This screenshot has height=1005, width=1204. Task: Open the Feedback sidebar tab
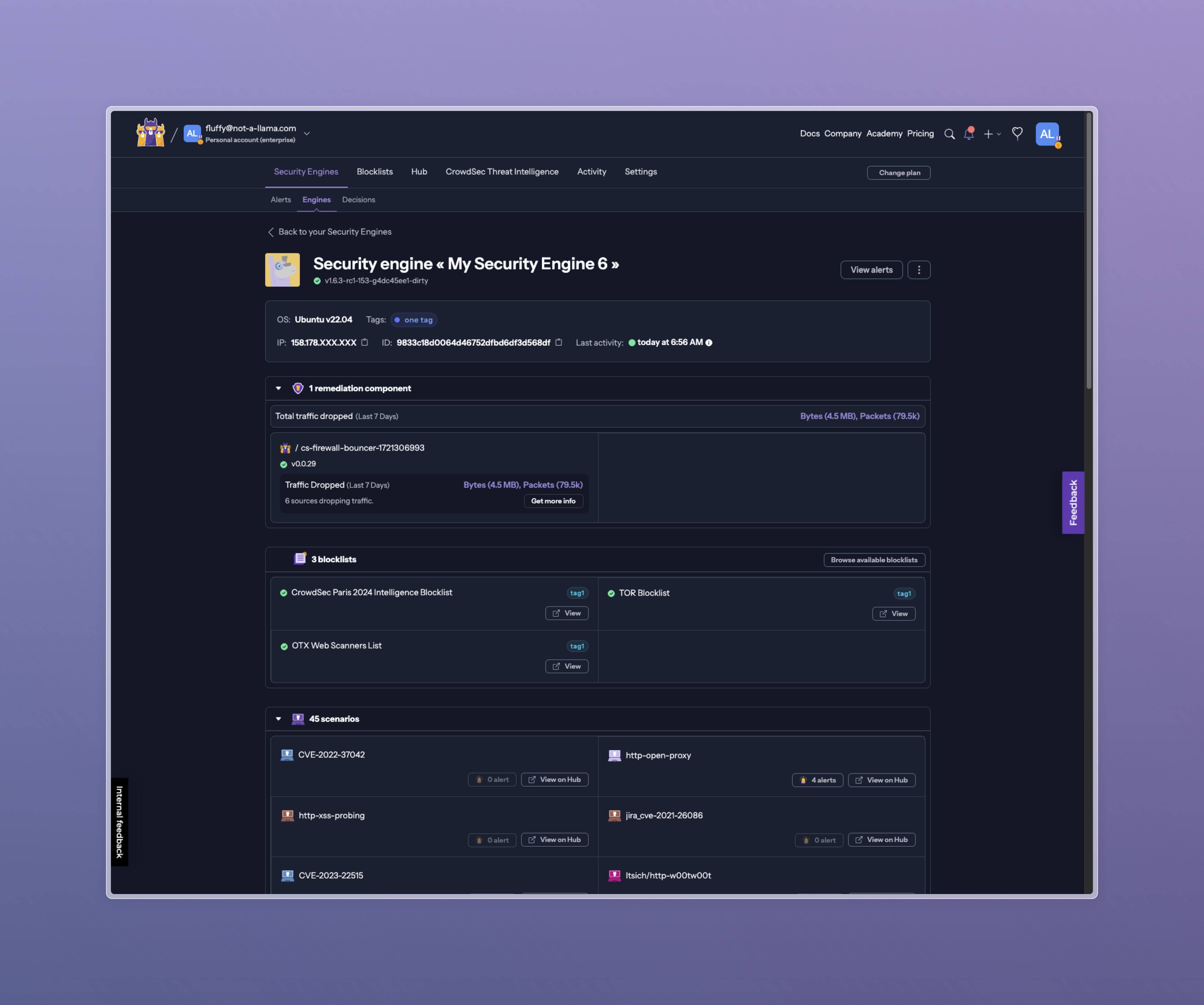click(1073, 503)
